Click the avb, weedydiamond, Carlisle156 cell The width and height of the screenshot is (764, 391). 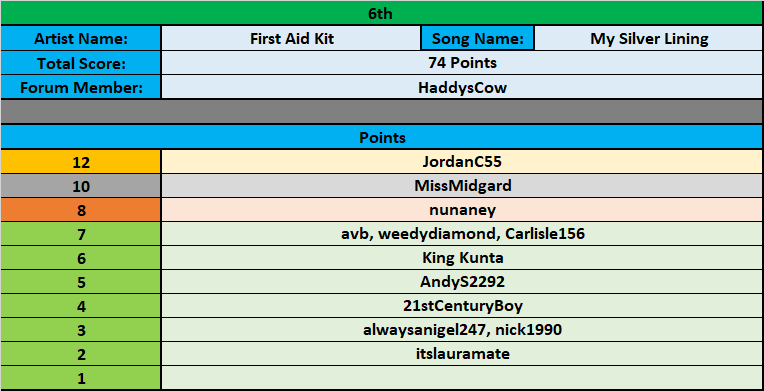click(x=462, y=234)
